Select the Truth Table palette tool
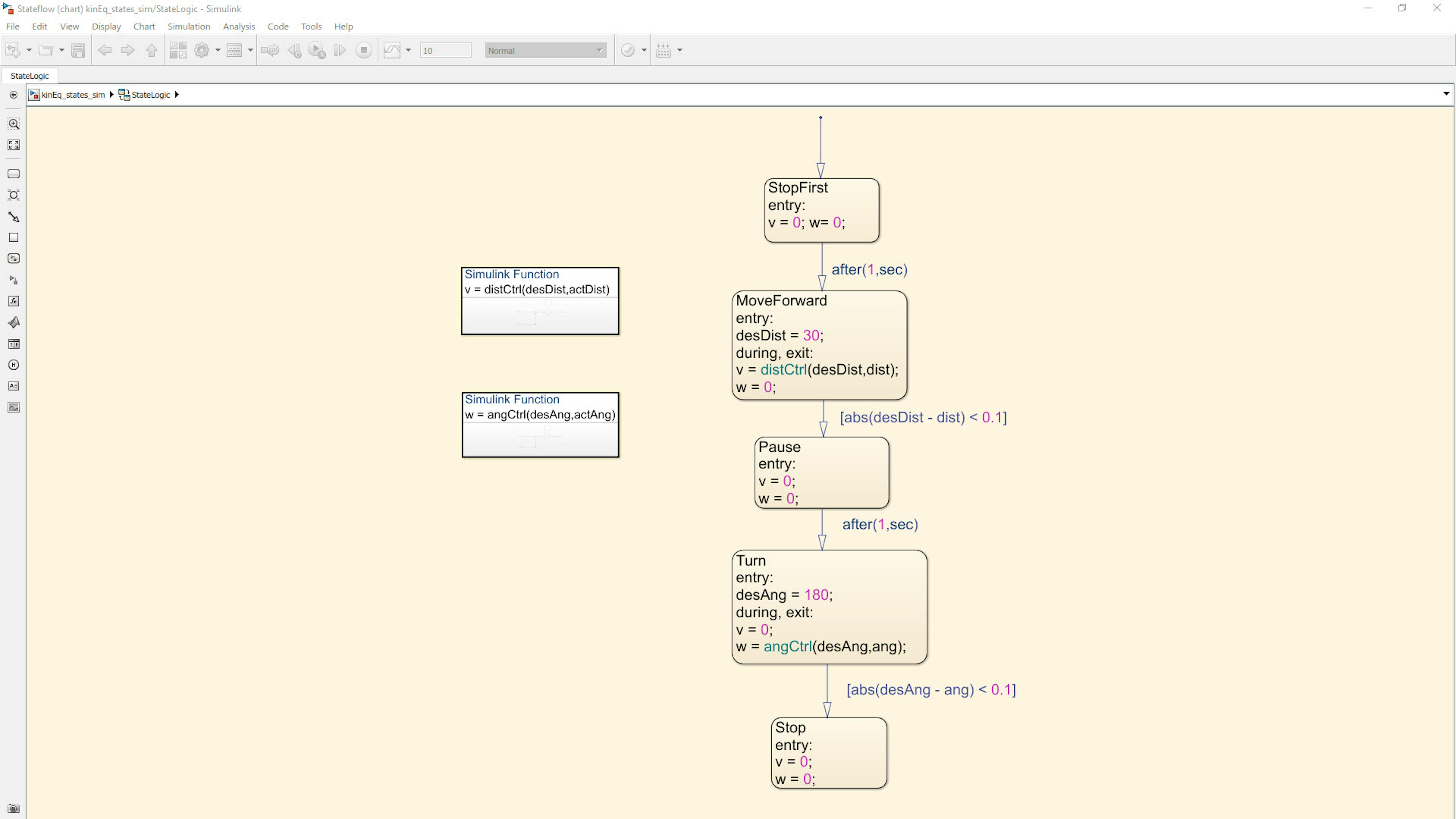The width and height of the screenshot is (1456, 819). 14,344
